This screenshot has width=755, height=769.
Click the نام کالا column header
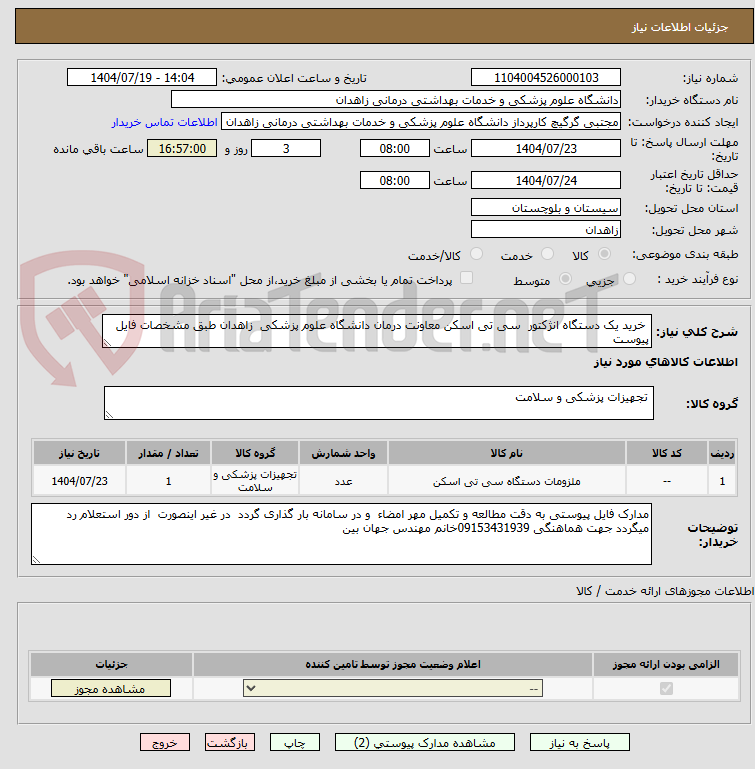coord(507,453)
